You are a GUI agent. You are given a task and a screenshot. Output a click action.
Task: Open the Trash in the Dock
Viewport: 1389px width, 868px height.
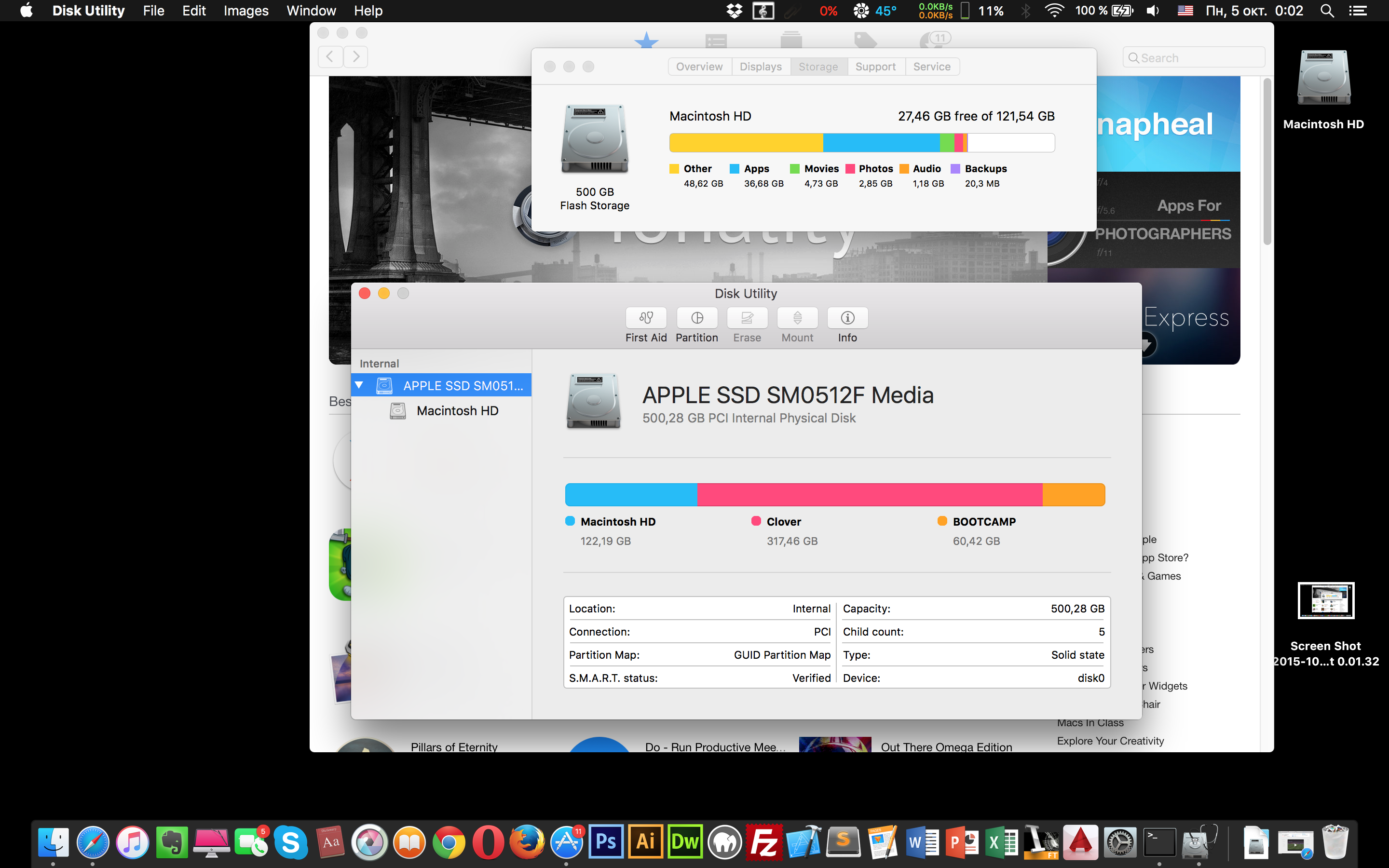coord(1335,842)
